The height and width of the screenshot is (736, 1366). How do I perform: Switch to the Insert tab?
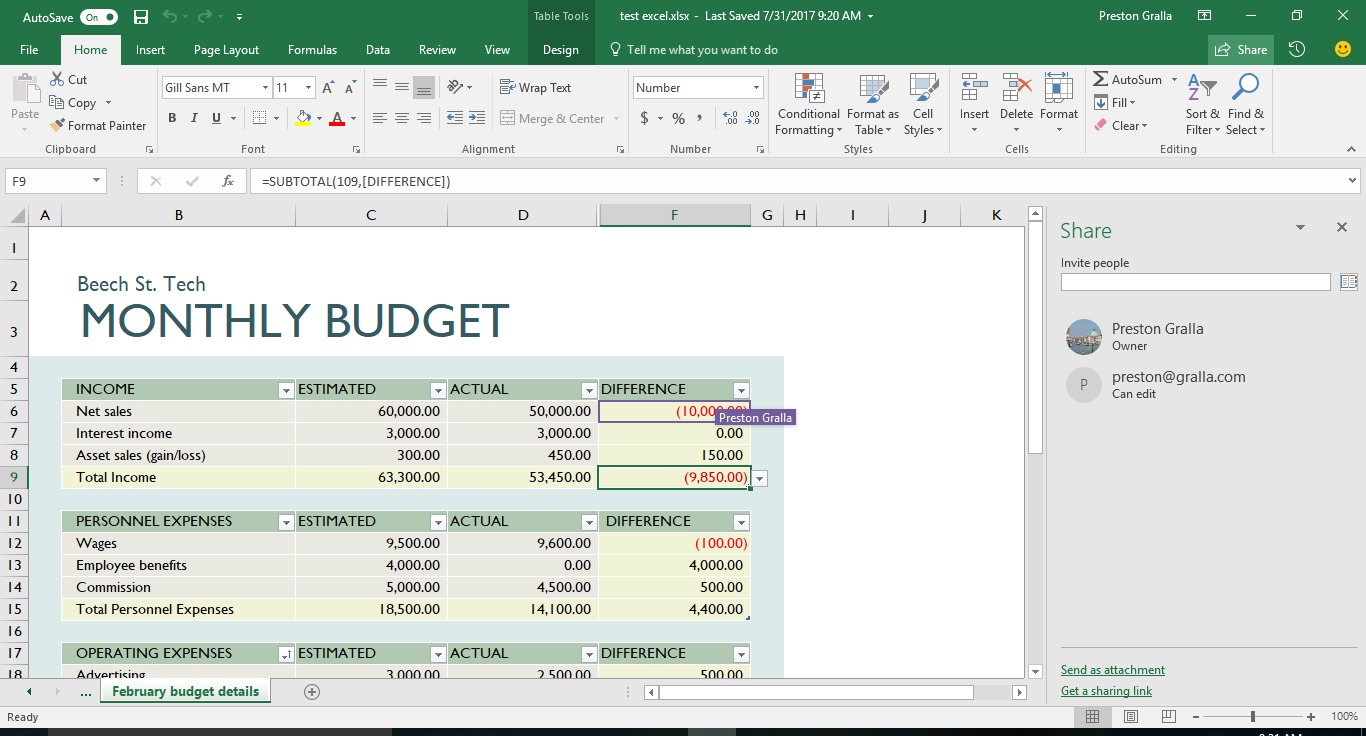(x=151, y=50)
